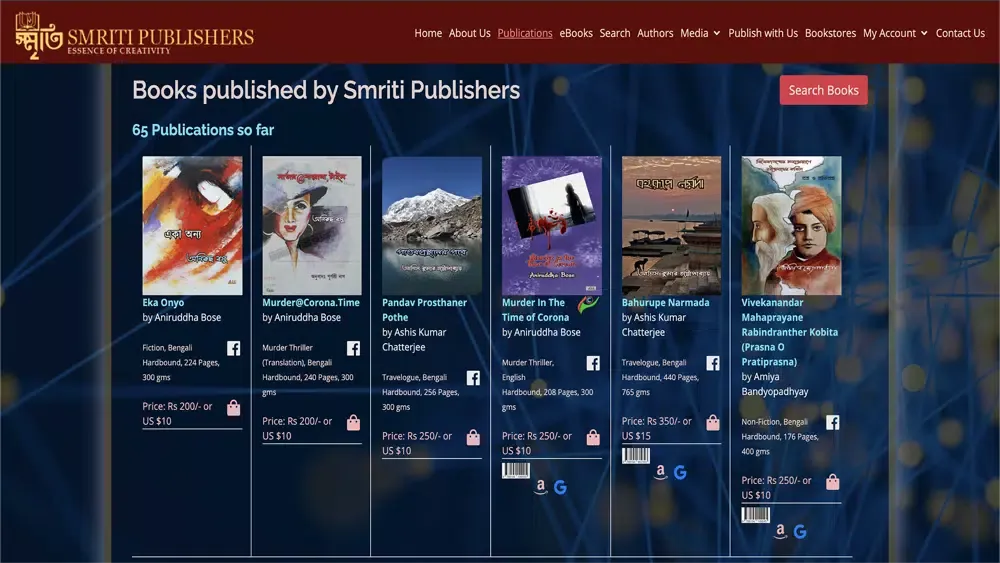1000x563 pixels.
Task: Open Facebook share for Vivekanandar Mahaprayane book
Action: click(833, 422)
